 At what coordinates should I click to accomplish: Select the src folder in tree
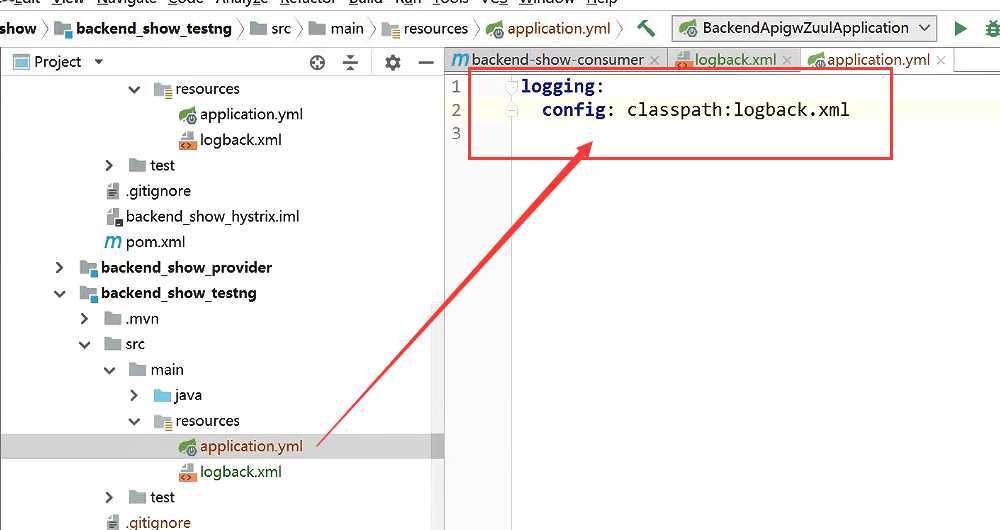(x=135, y=344)
